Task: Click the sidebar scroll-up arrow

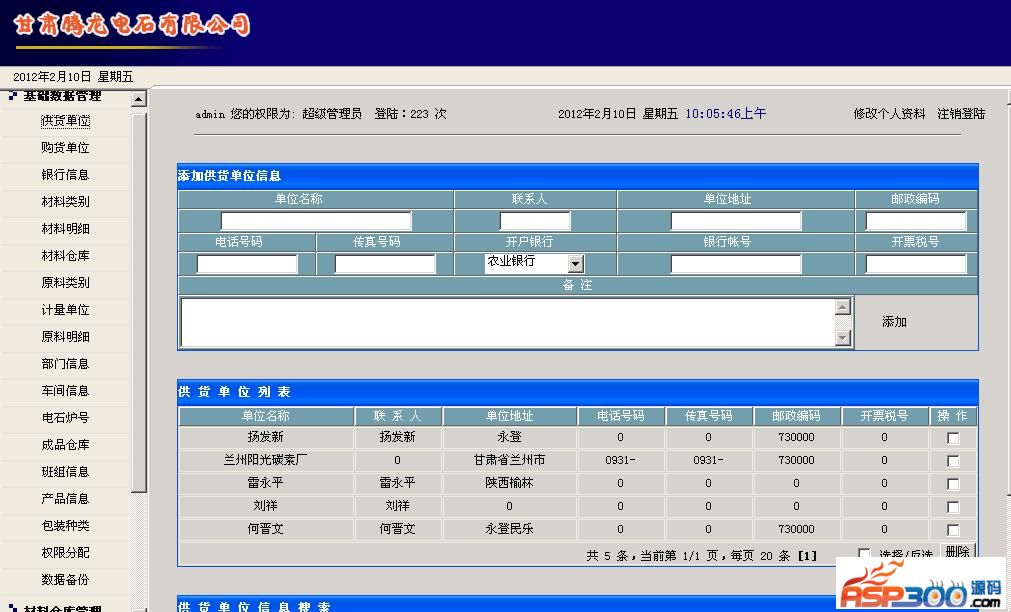Action: pyautogui.click(x=139, y=99)
